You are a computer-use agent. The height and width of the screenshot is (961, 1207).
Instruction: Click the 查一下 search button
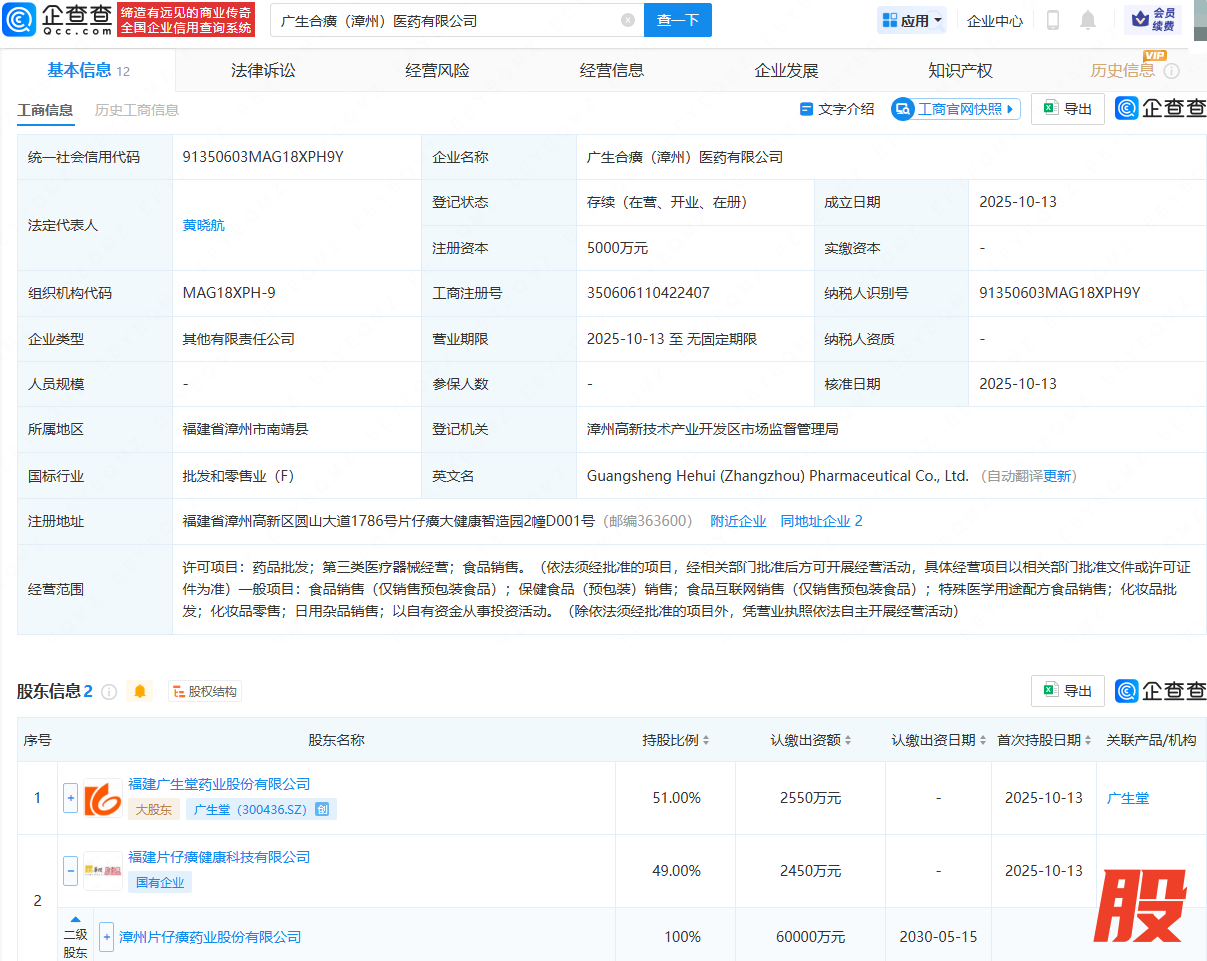click(677, 20)
